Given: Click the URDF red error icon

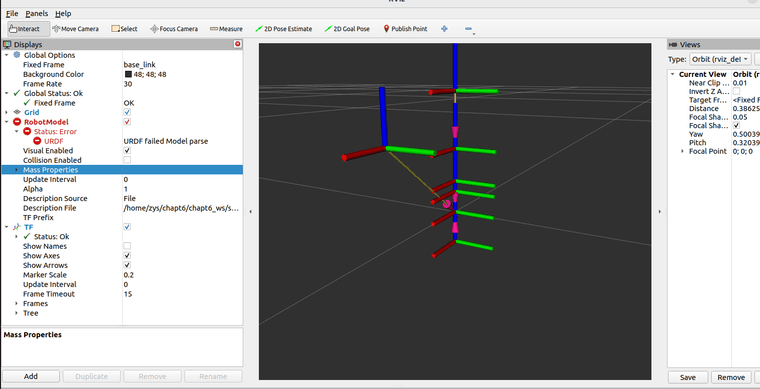Looking at the screenshot, I should click(37, 141).
